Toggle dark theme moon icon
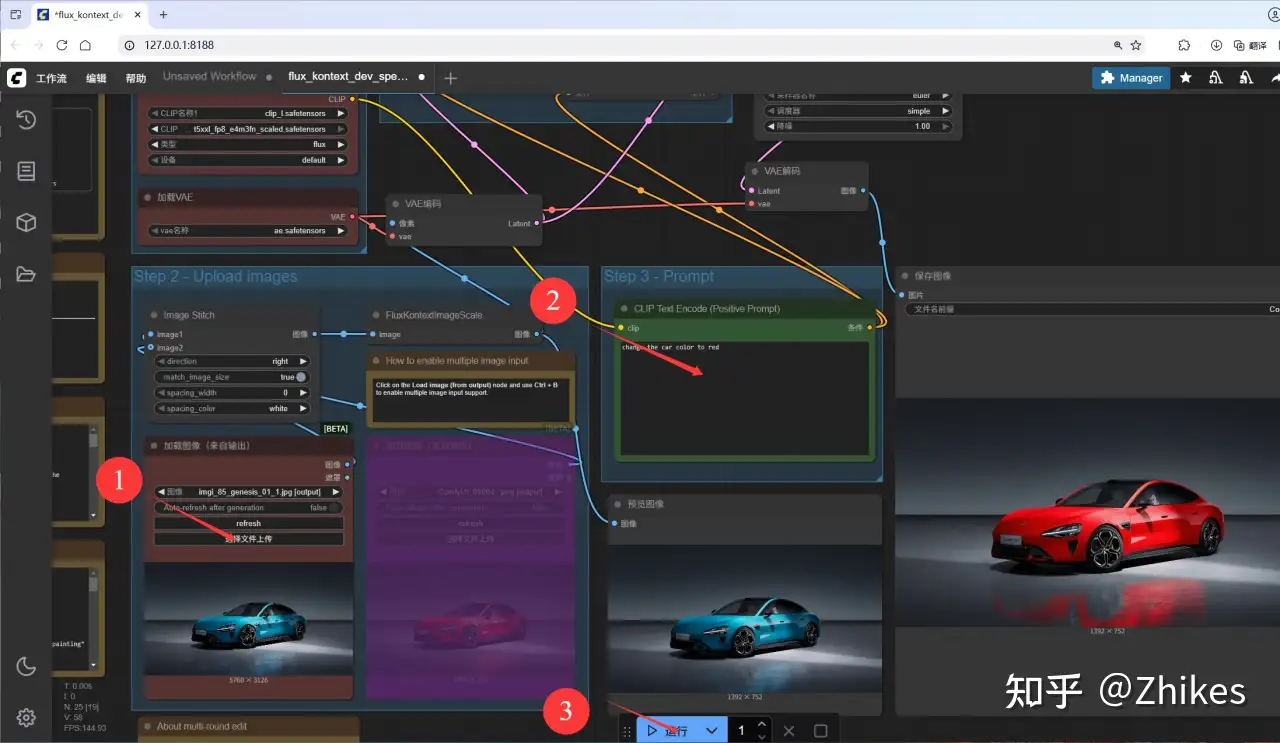 point(26,666)
